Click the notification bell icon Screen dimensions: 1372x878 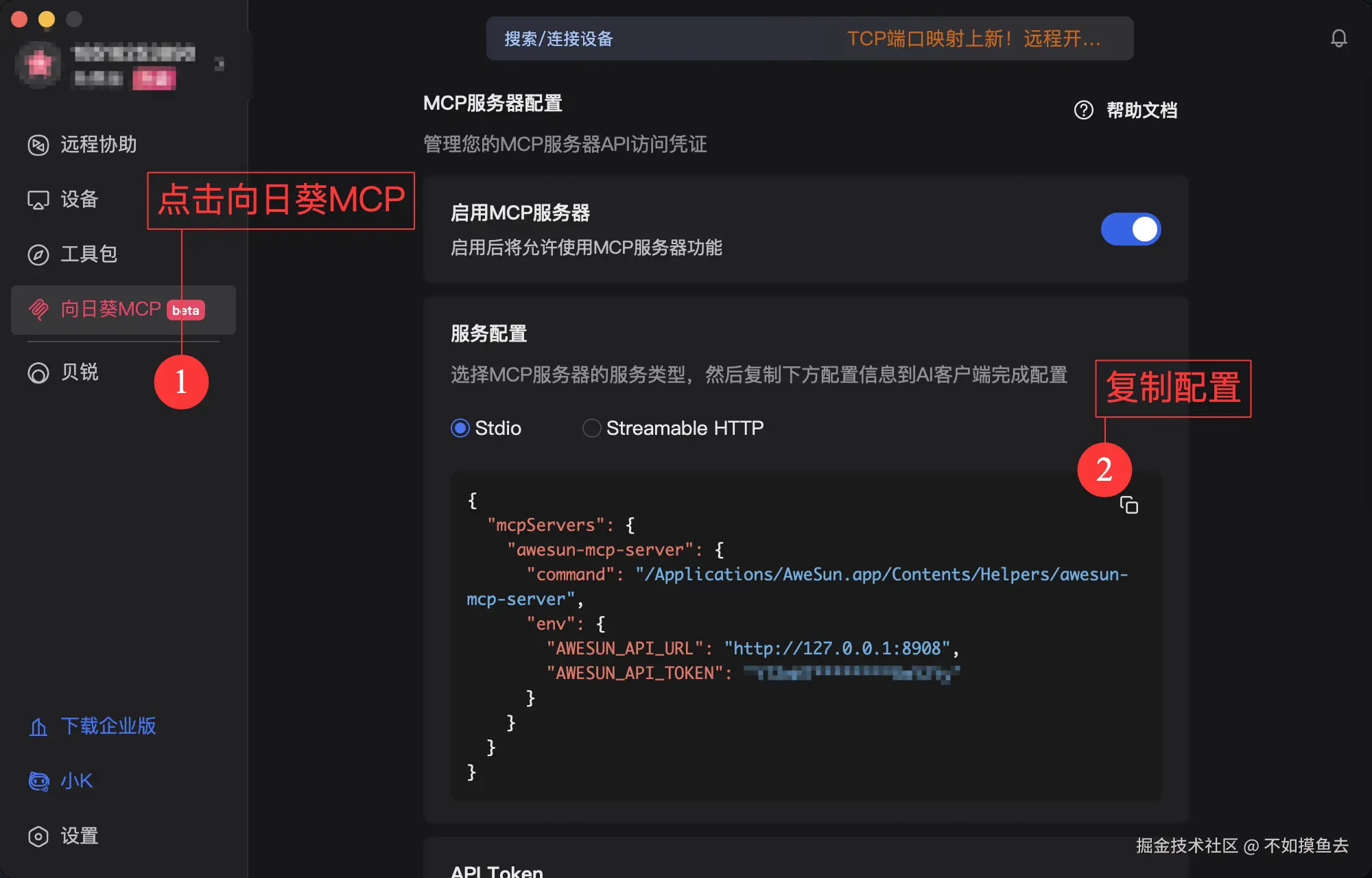click(1338, 38)
